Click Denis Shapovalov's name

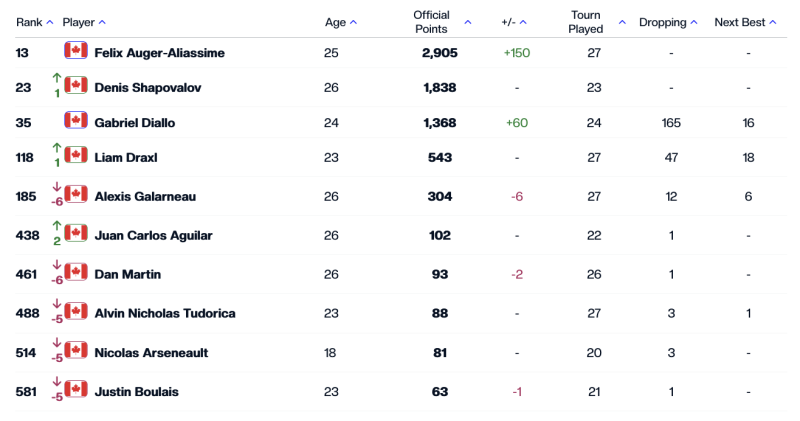tap(147, 87)
